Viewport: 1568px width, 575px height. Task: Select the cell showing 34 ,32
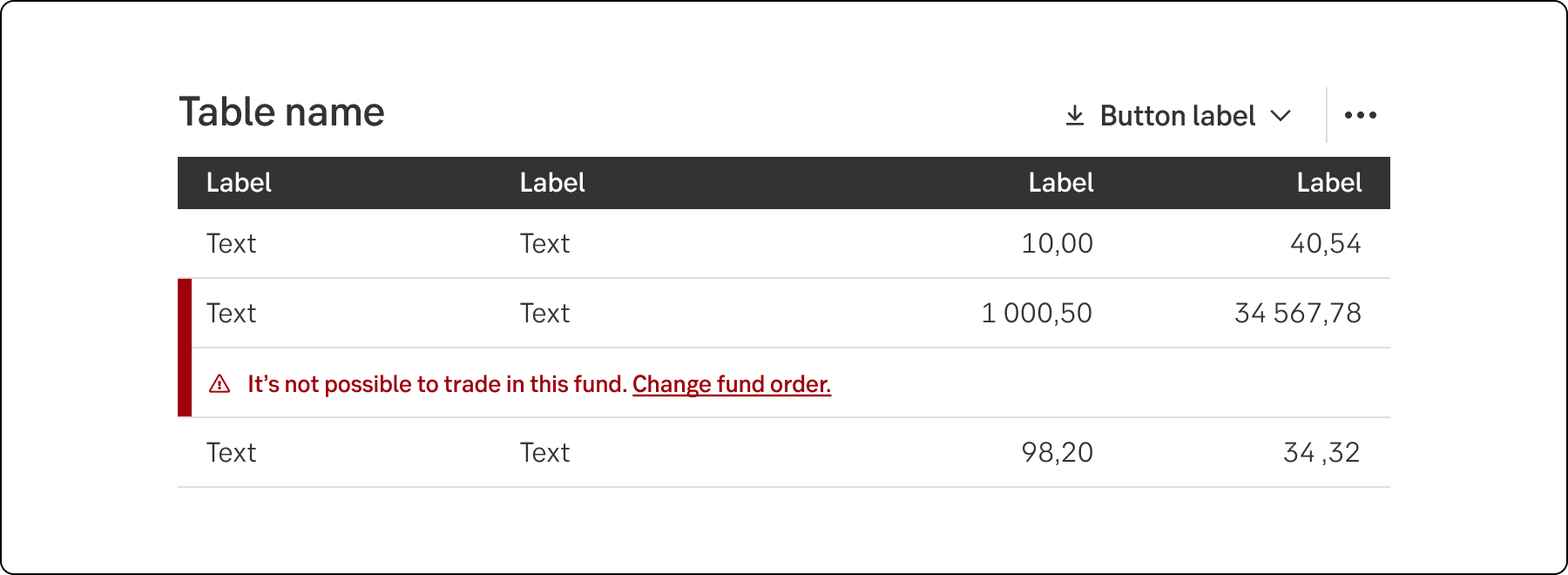(x=1321, y=453)
